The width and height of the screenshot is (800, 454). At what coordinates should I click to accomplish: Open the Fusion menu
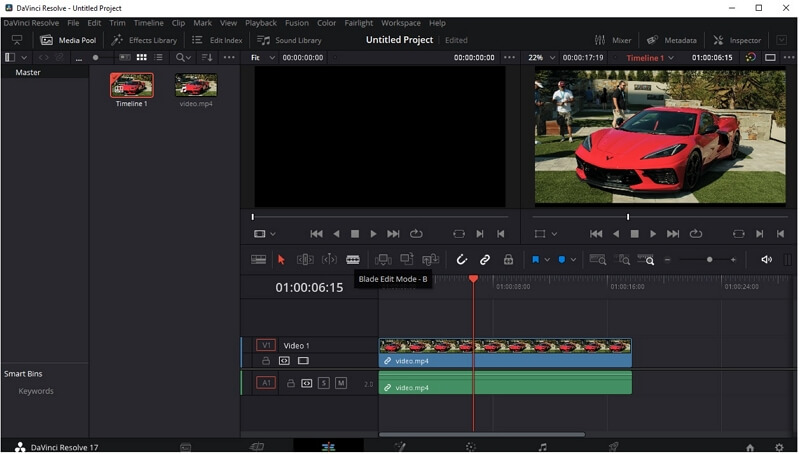pos(296,23)
